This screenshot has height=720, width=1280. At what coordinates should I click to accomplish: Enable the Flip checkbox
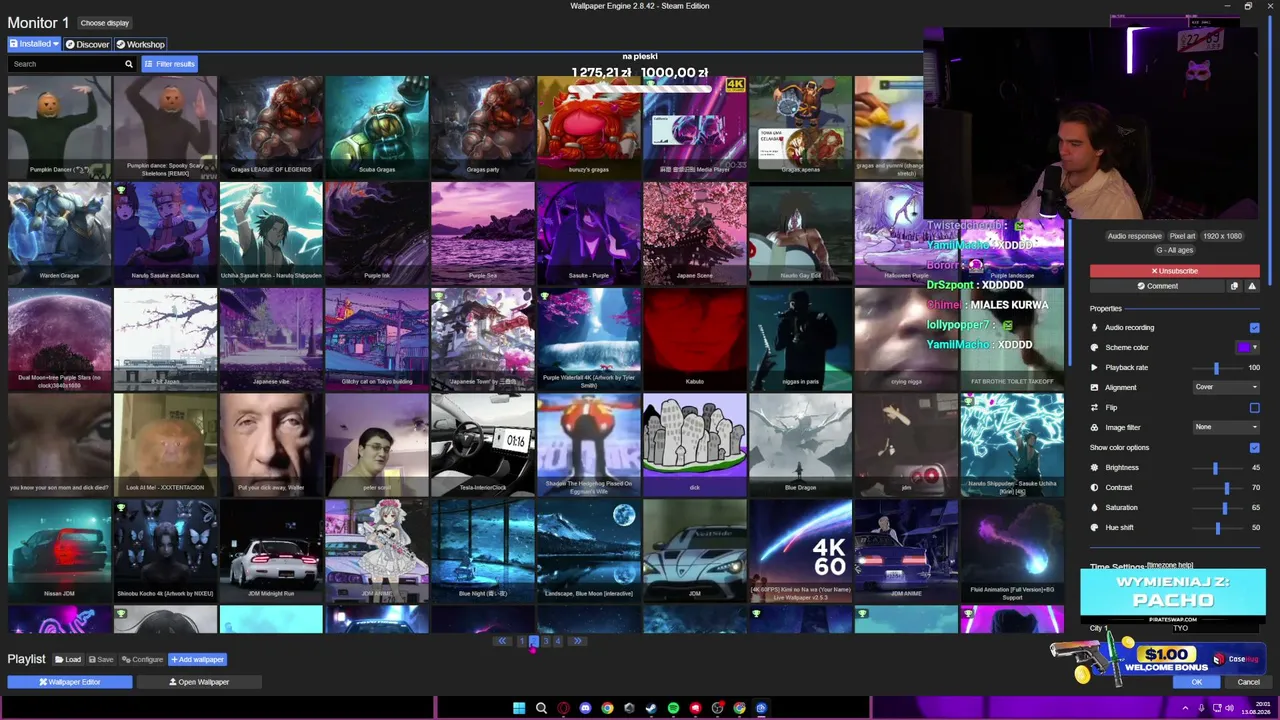point(1254,408)
